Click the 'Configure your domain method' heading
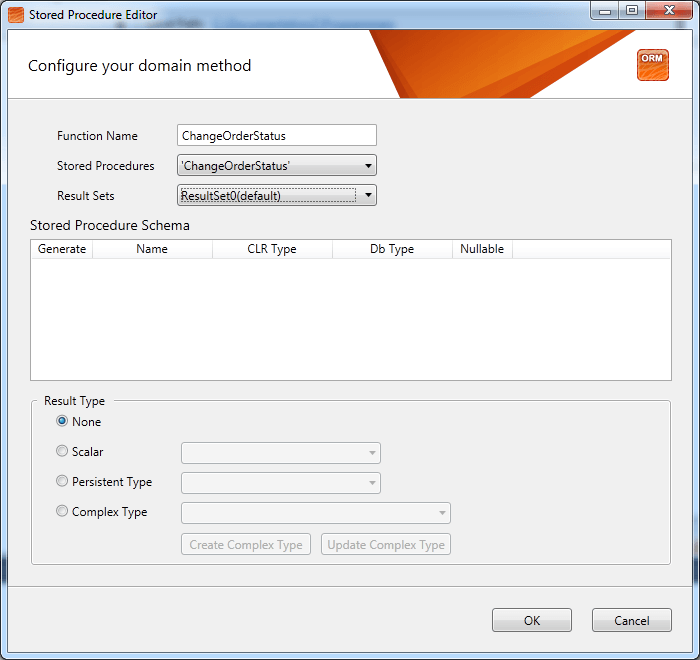The width and height of the screenshot is (700, 660). pos(140,66)
